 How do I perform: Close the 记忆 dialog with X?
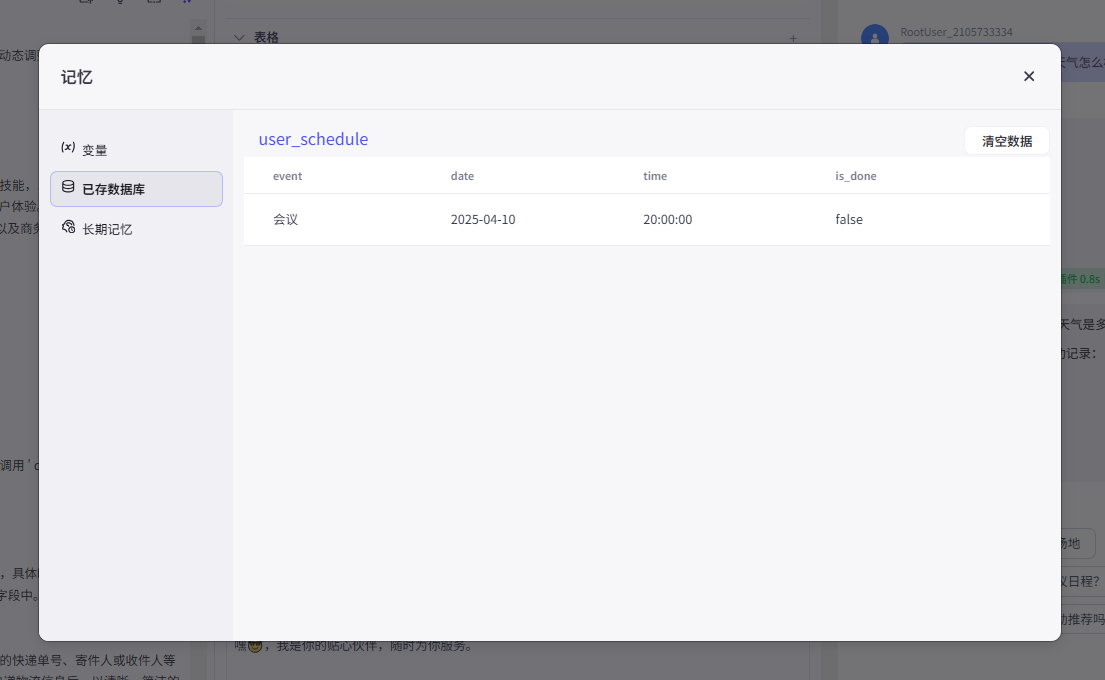click(x=1029, y=76)
